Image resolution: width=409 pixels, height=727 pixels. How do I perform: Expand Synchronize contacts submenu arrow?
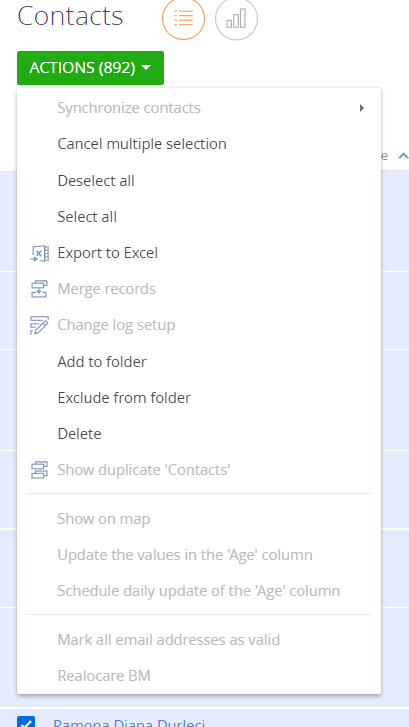pyautogui.click(x=362, y=108)
